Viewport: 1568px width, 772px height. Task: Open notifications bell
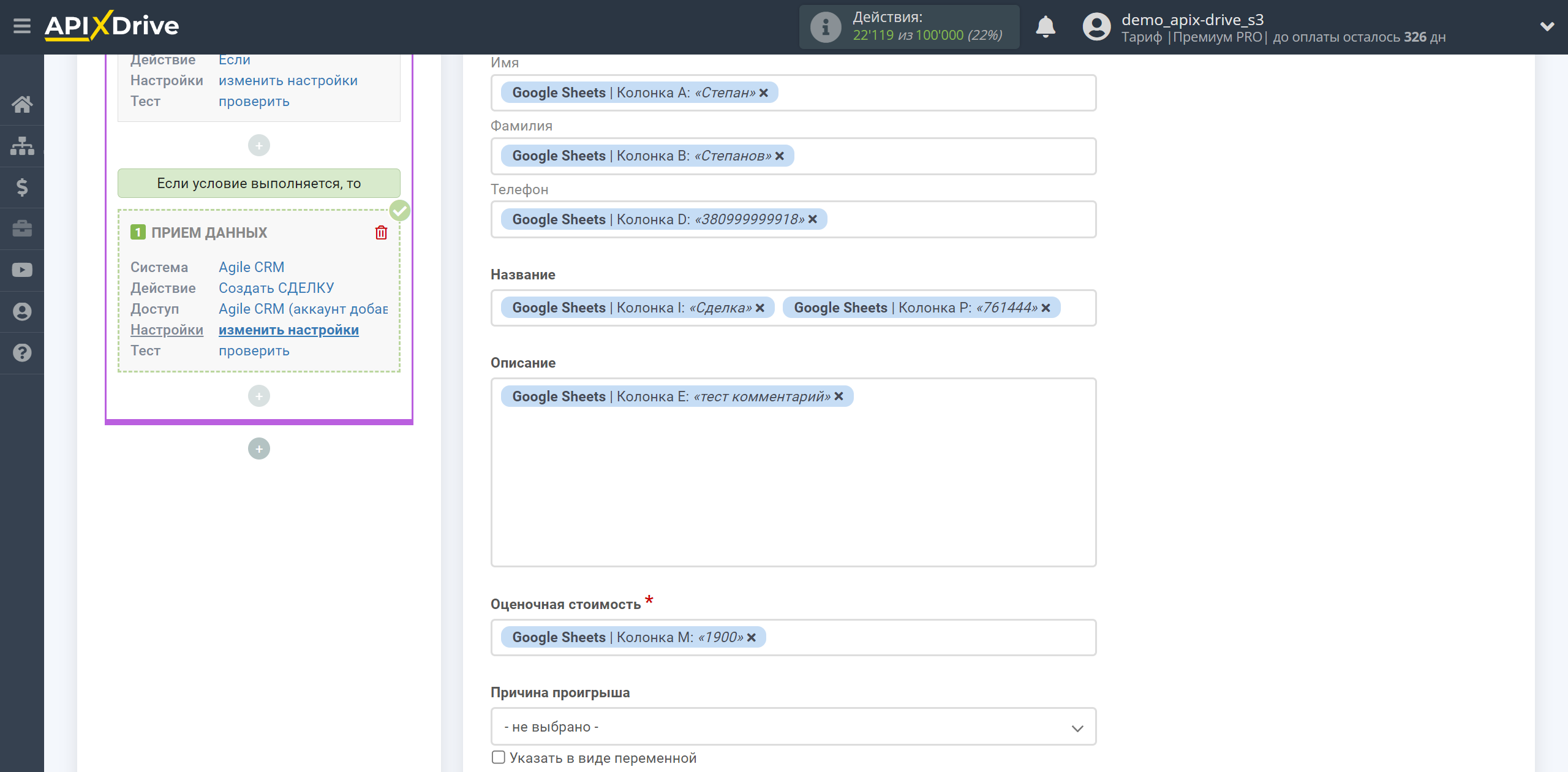[x=1046, y=27]
